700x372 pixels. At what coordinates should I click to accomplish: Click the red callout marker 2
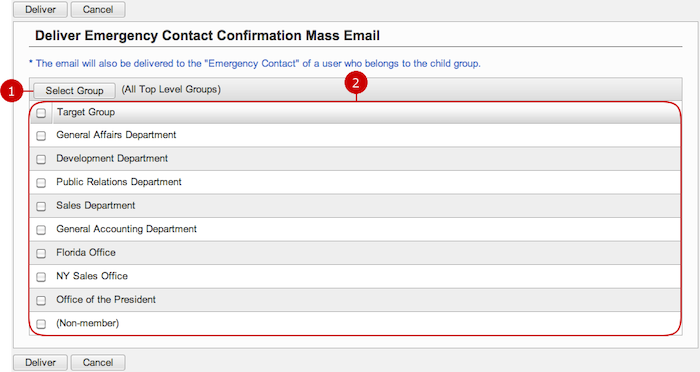pos(356,83)
